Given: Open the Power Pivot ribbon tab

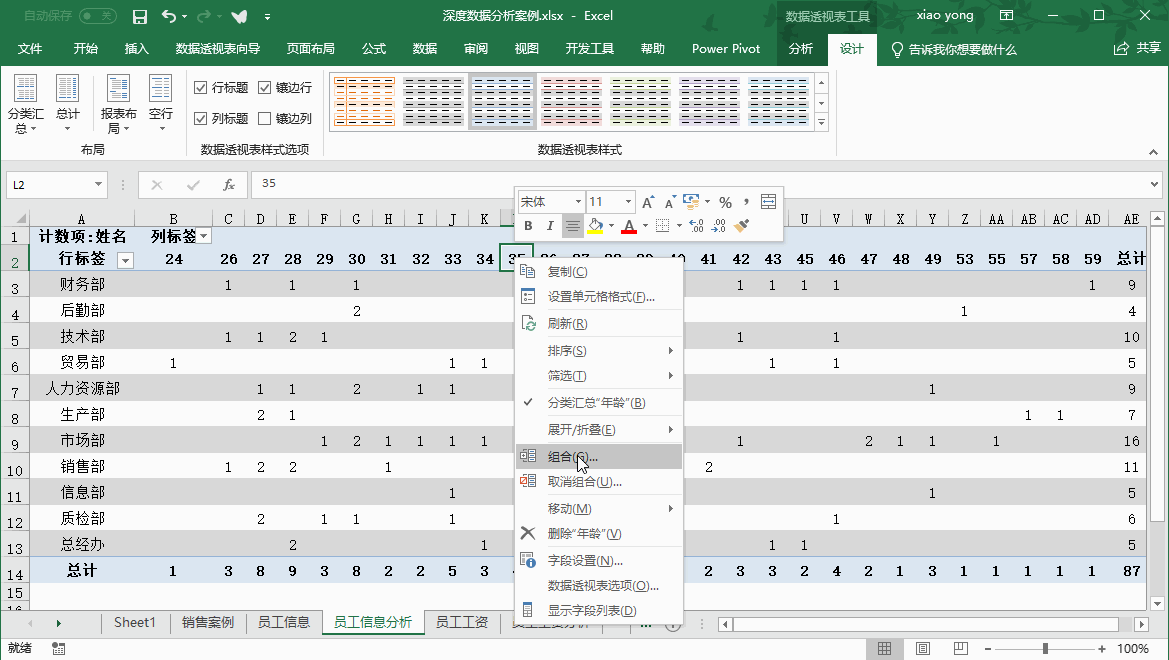Looking at the screenshot, I should click(725, 48).
